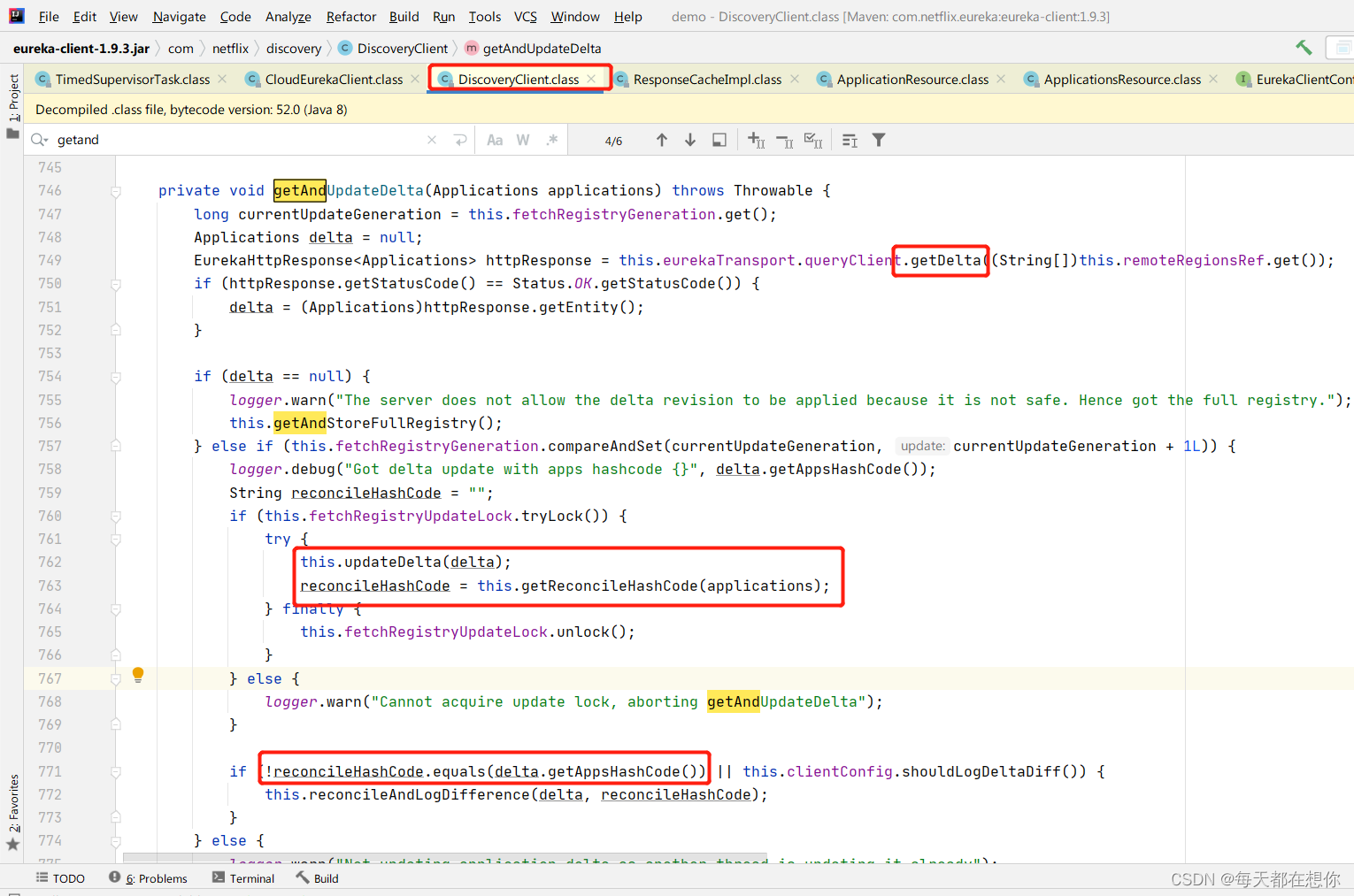Screen dimensions: 1354x896
Task: Collapse fold marker at line 764
Action: [116, 609]
